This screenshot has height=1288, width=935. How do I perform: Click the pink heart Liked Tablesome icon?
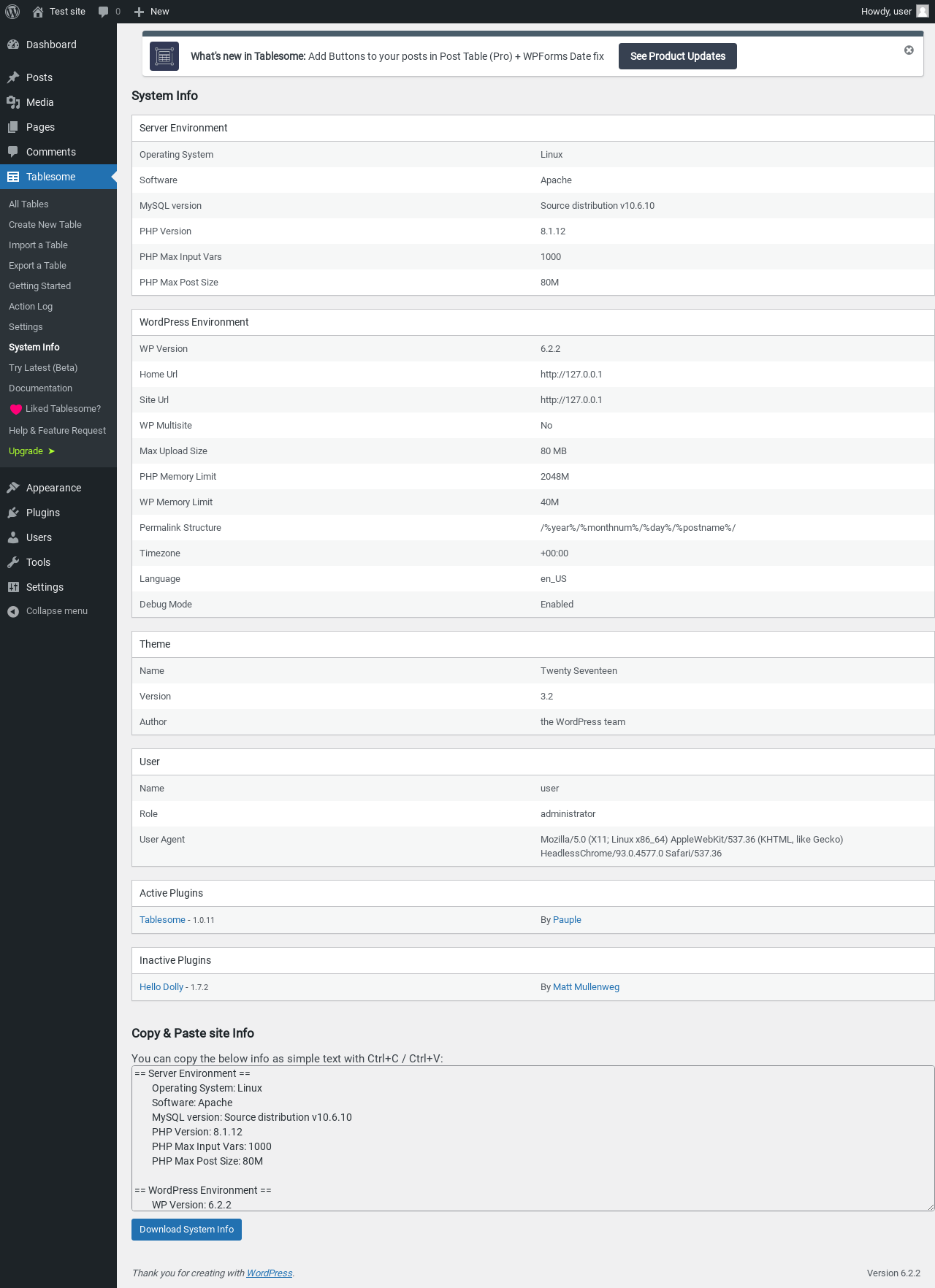click(x=16, y=410)
